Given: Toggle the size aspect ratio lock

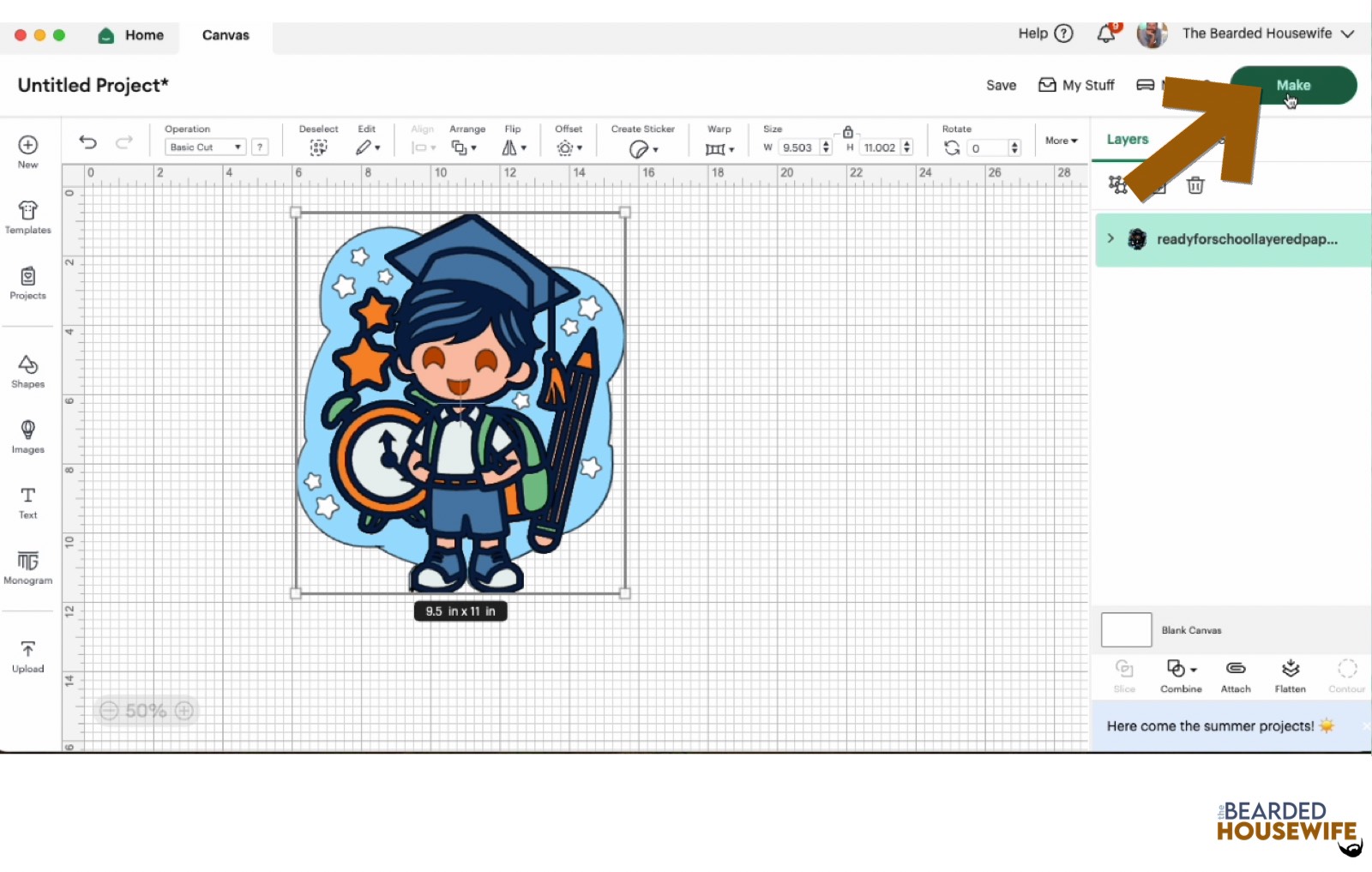Looking at the screenshot, I should [847, 132].
